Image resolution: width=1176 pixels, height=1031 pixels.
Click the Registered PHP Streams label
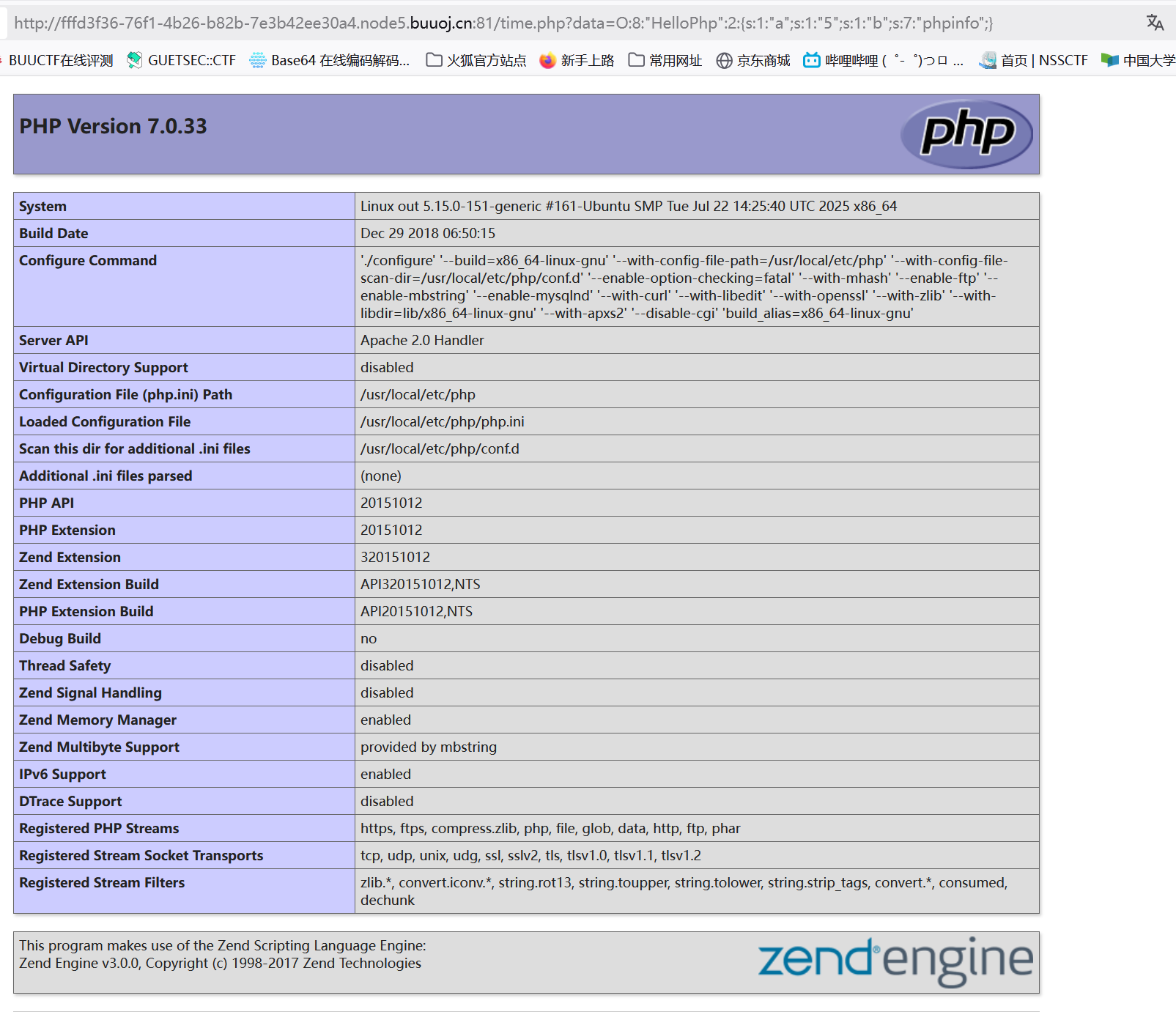pyautogui.click(x=99, y=828)
